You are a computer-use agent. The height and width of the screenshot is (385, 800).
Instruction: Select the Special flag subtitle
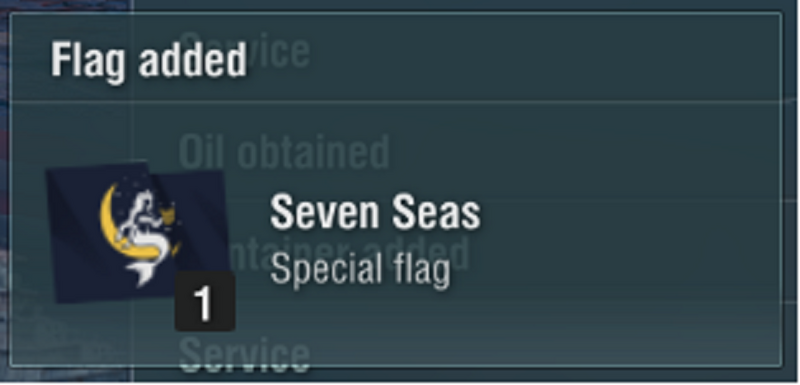pyautogui.click(x=360, y=270)
